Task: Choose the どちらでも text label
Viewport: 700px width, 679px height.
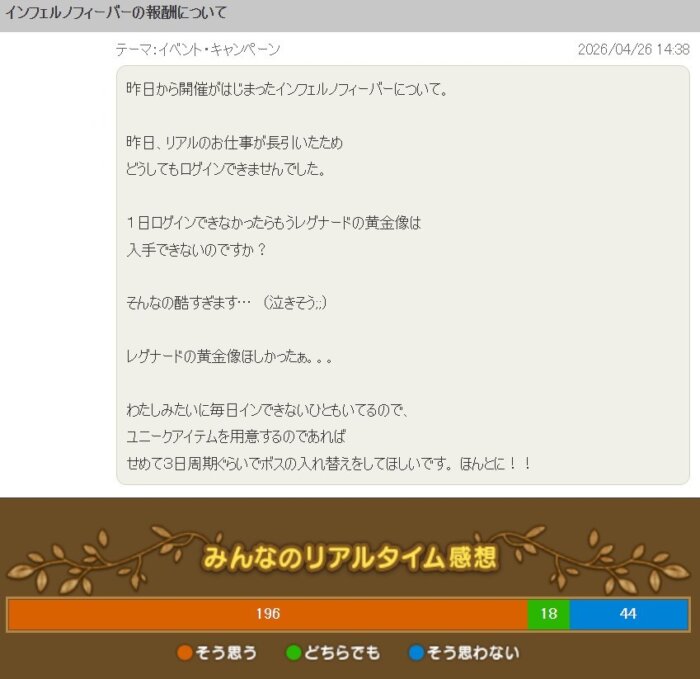Action: coord(344,653)
